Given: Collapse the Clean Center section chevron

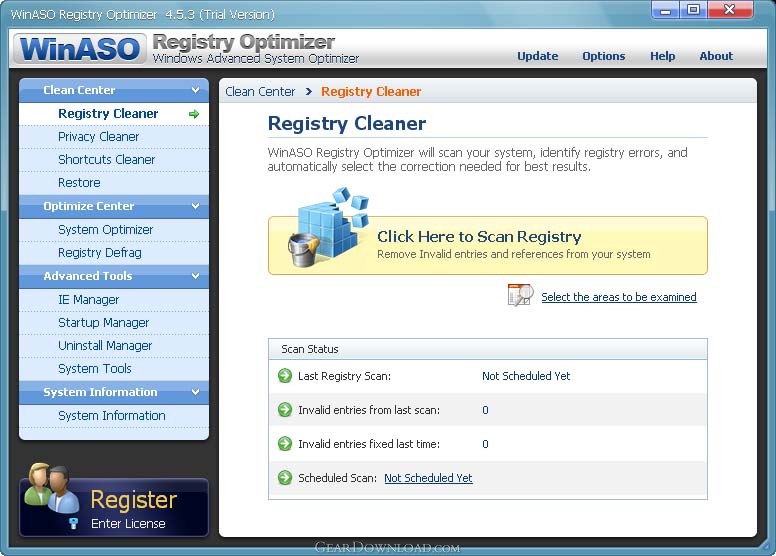Looking at the screenshot, I should click(x=195, y=90).
